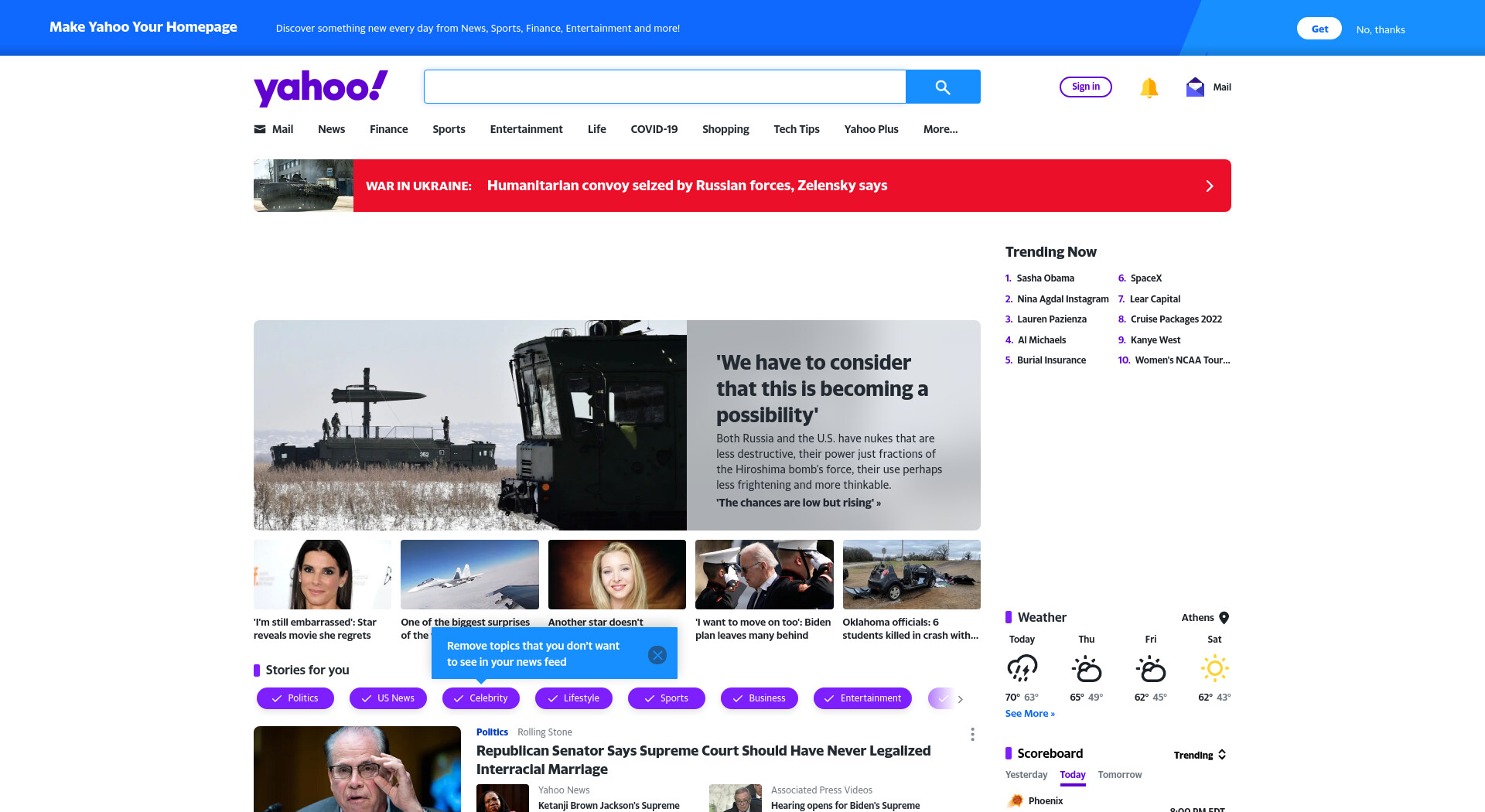Open 'Another star doesn't' story thumbnail
Viewport: 1485px width, 812px height.
(x=617, y=575)
